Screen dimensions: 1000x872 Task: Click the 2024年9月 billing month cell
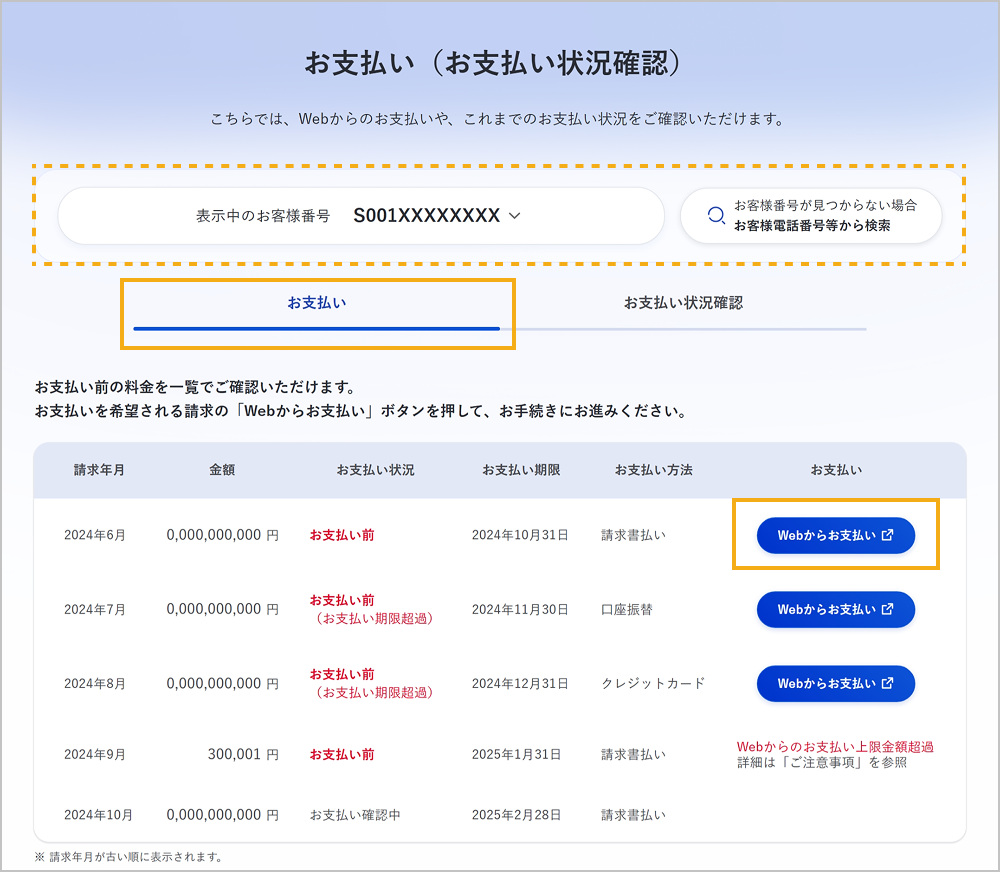94,755
